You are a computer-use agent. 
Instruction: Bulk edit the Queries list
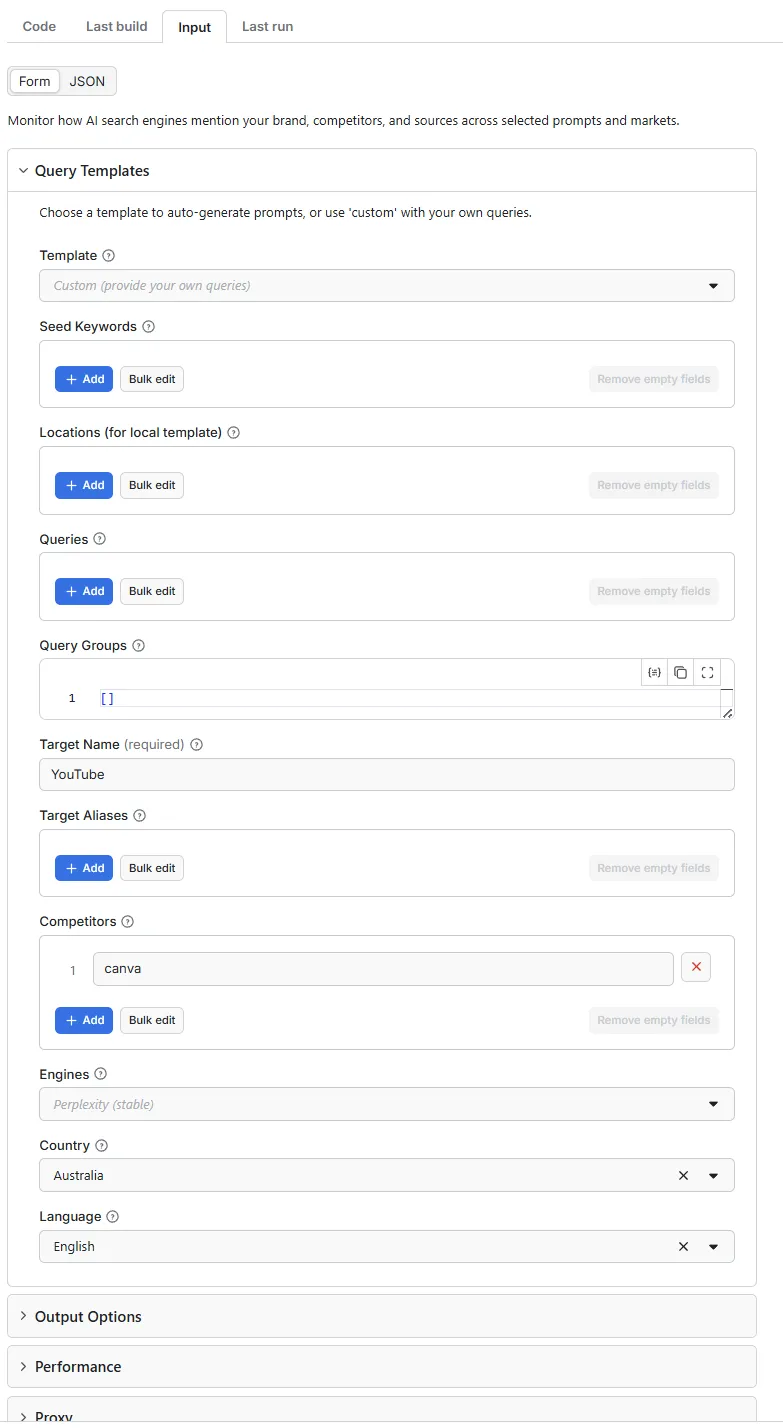pyautogui.click(x=151, y=591)
